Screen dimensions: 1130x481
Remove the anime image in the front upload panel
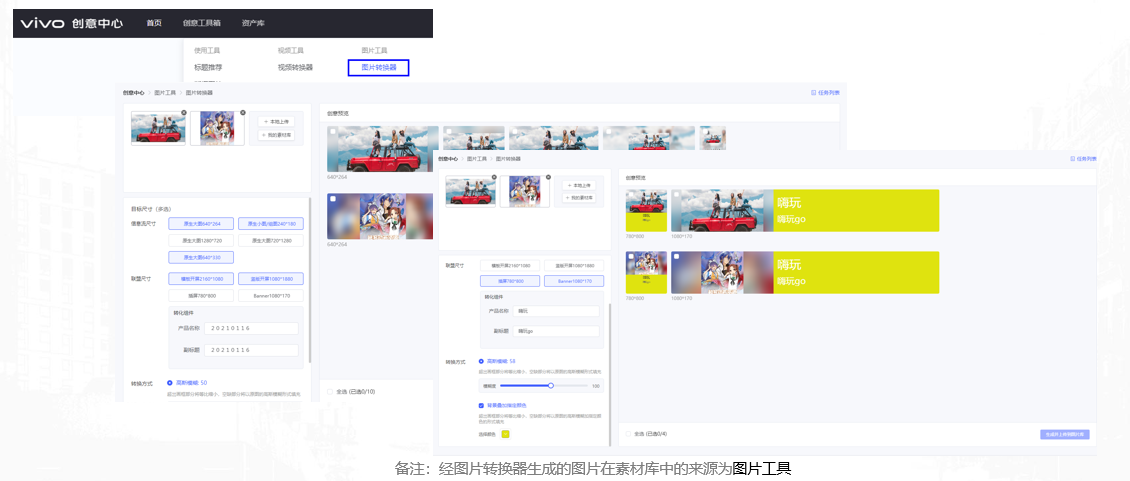[x=549, y=176]
